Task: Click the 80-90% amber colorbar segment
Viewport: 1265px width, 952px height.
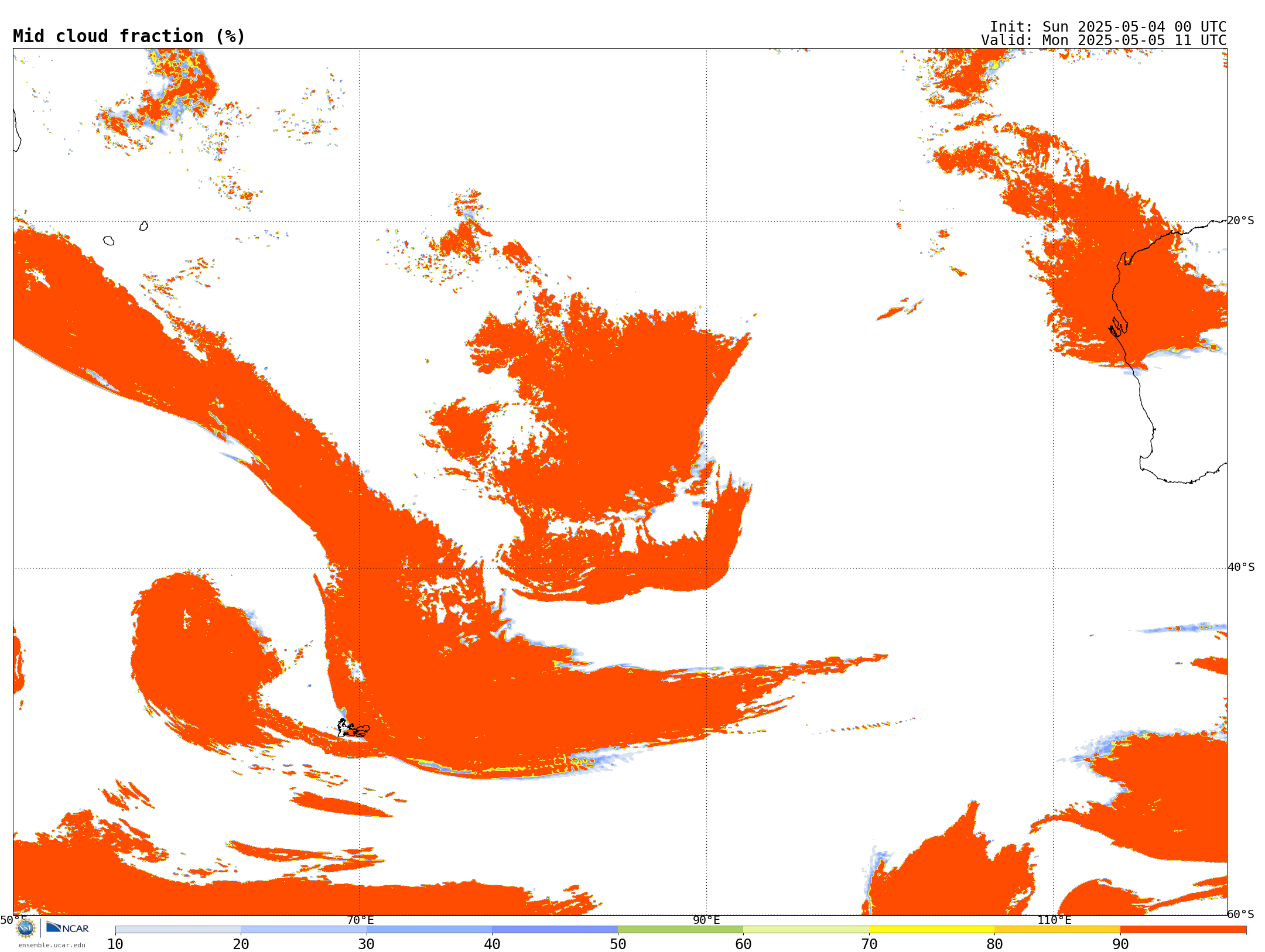Action: click(1057, 930)
